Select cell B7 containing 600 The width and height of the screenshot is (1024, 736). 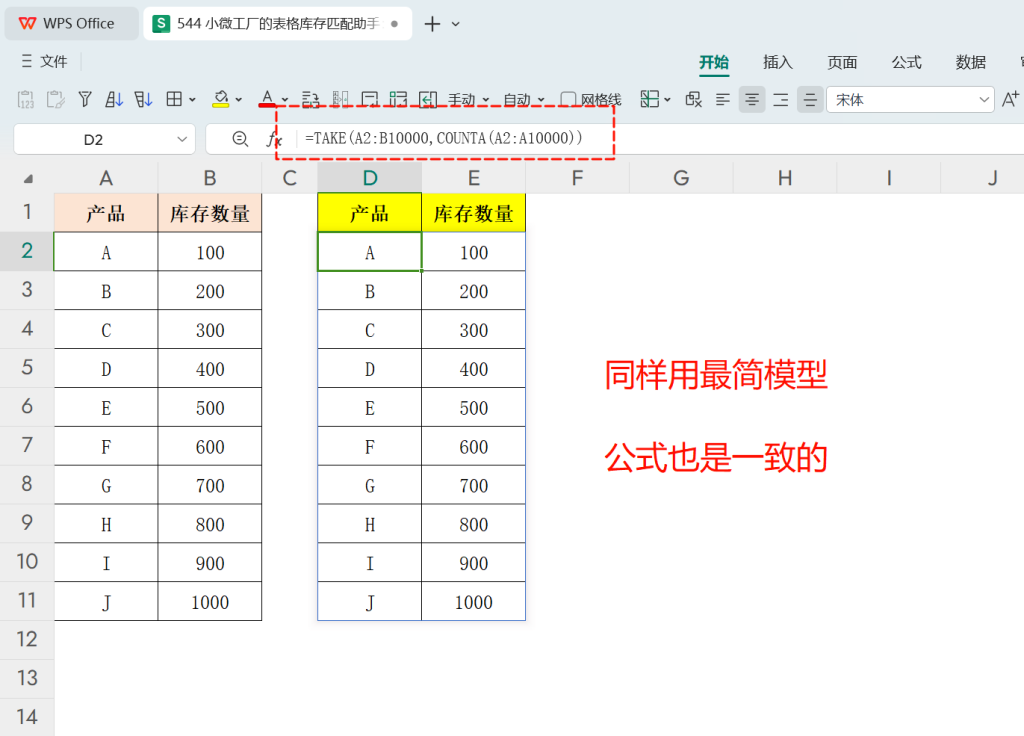point(210,446)
